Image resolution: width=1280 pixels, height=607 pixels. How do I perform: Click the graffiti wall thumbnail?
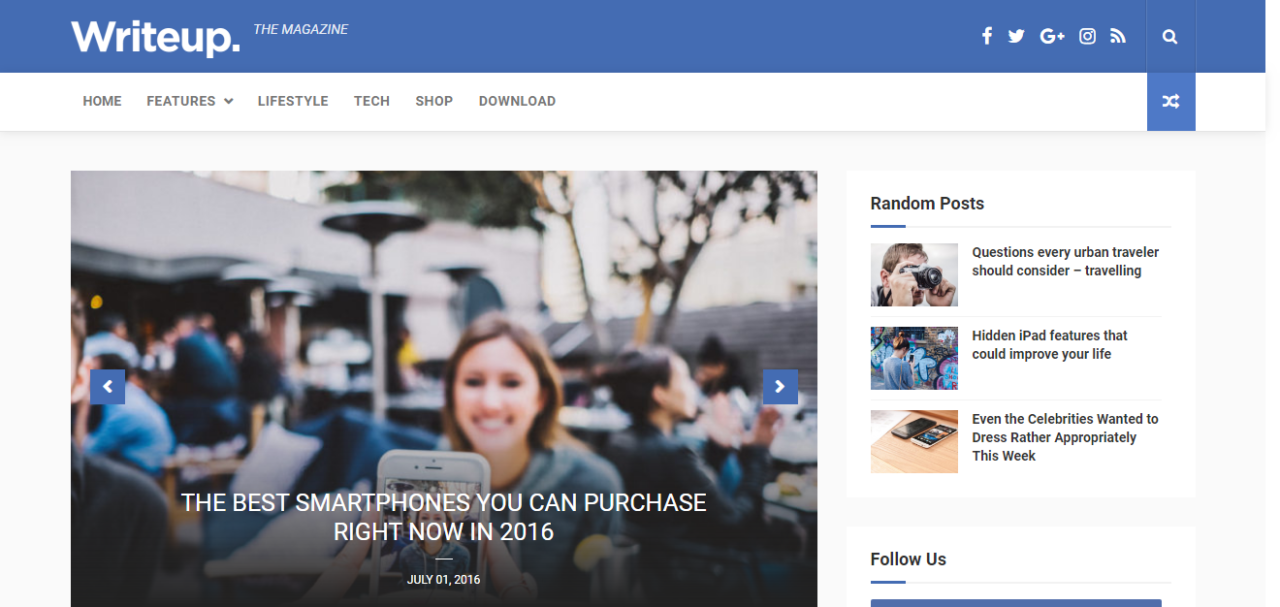914,358
